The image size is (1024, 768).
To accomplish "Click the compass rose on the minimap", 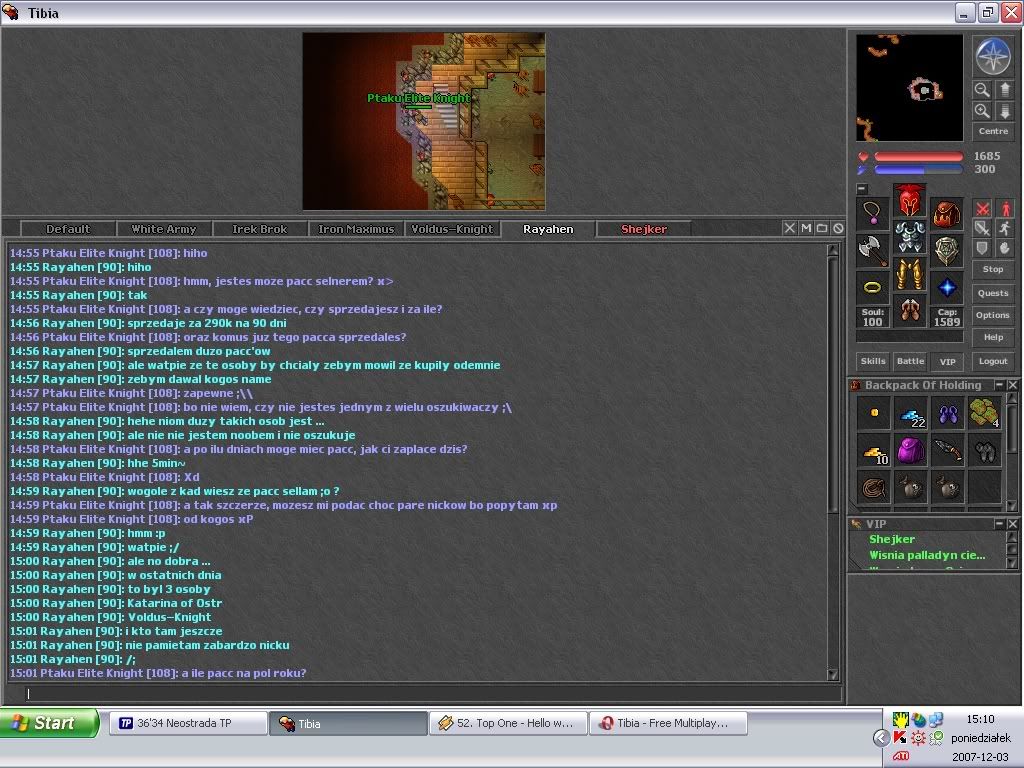I will 993,56.
